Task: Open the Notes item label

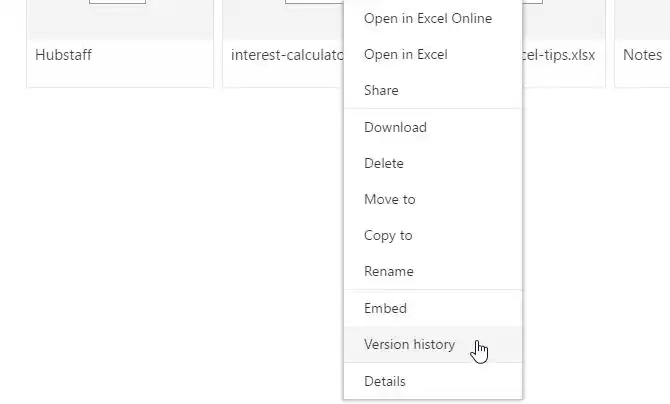Action: (x=642, y=55)
